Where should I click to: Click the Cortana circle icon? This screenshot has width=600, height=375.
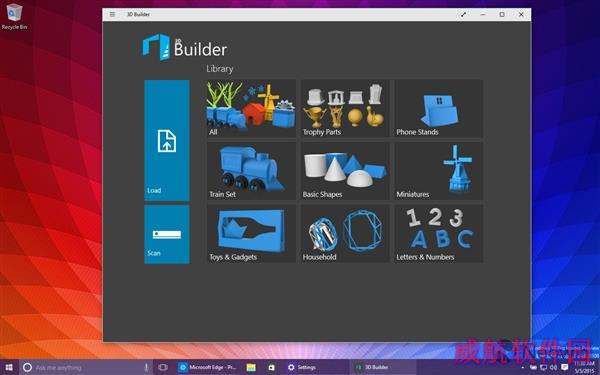27,368
